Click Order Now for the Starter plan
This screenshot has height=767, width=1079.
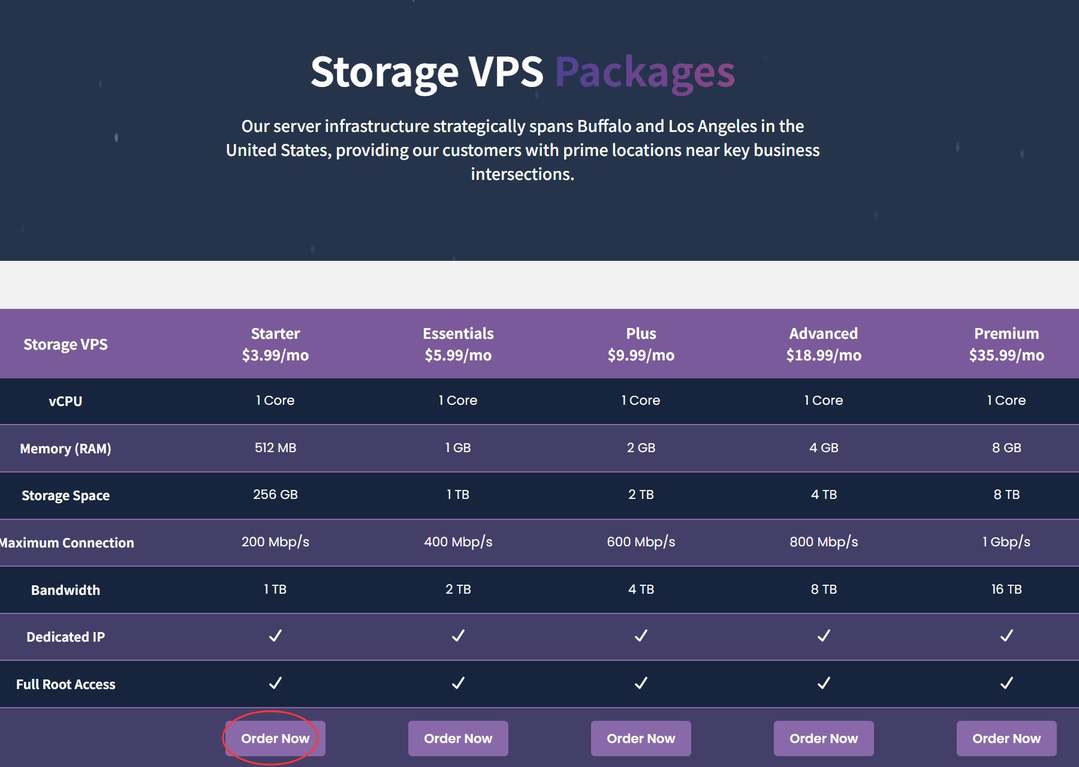point(275,739)
